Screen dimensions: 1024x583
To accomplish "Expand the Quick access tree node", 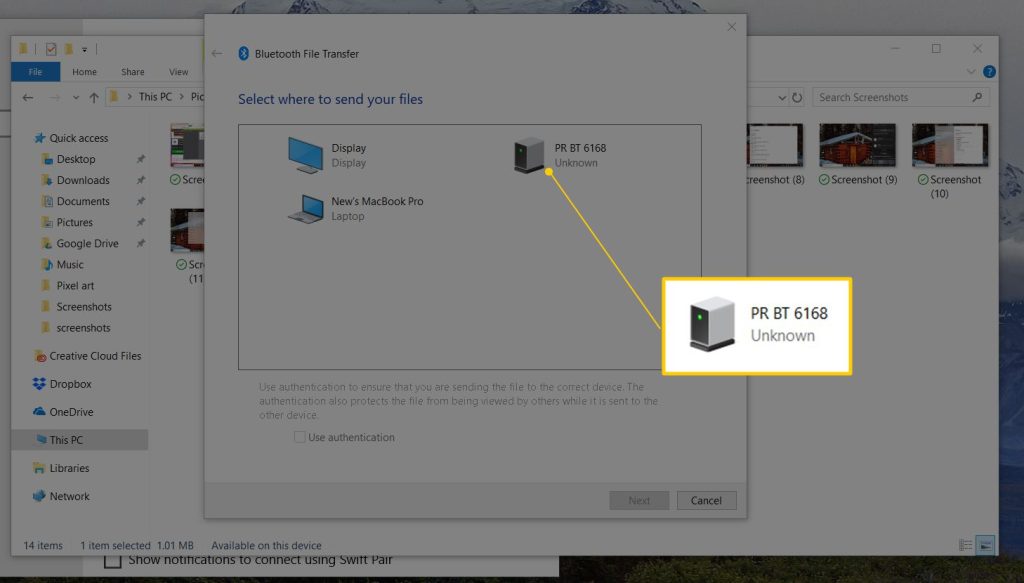I will point(27,138).
